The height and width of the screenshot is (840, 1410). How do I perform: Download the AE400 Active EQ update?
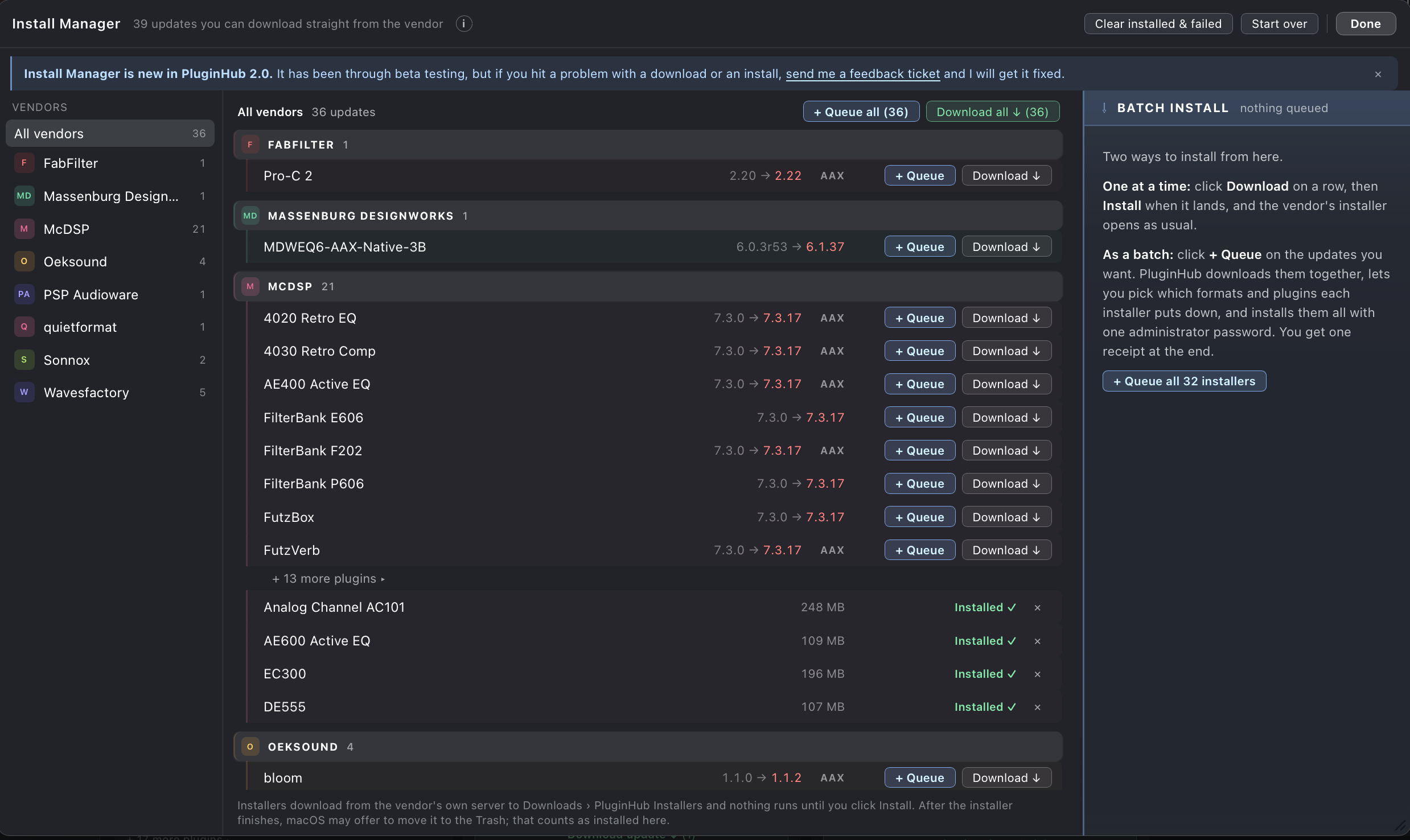pos(1006,384)
